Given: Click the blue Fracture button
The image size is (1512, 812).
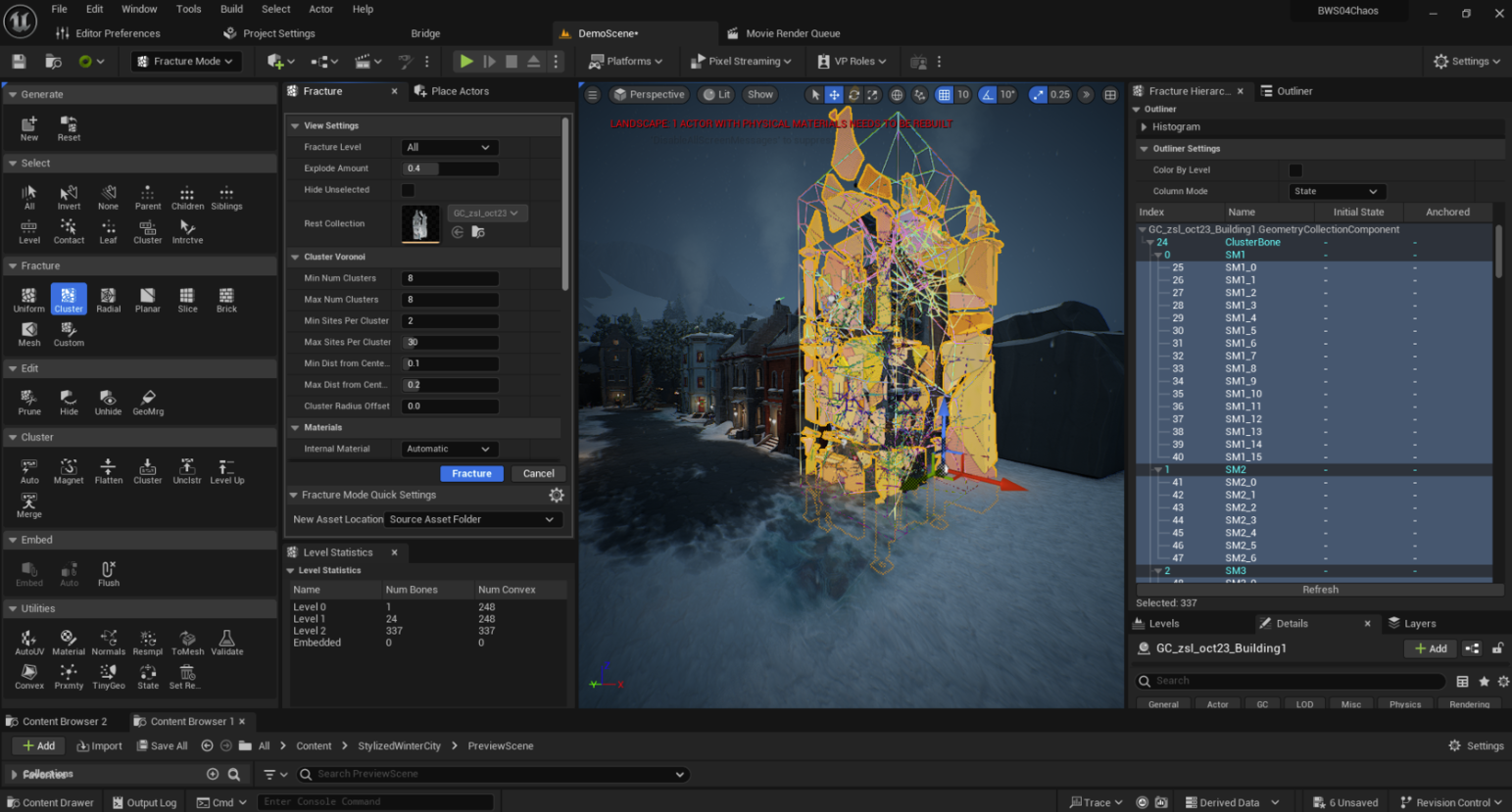Looking at the screenshot, I should pyautogui.click(x=471, y=473).
